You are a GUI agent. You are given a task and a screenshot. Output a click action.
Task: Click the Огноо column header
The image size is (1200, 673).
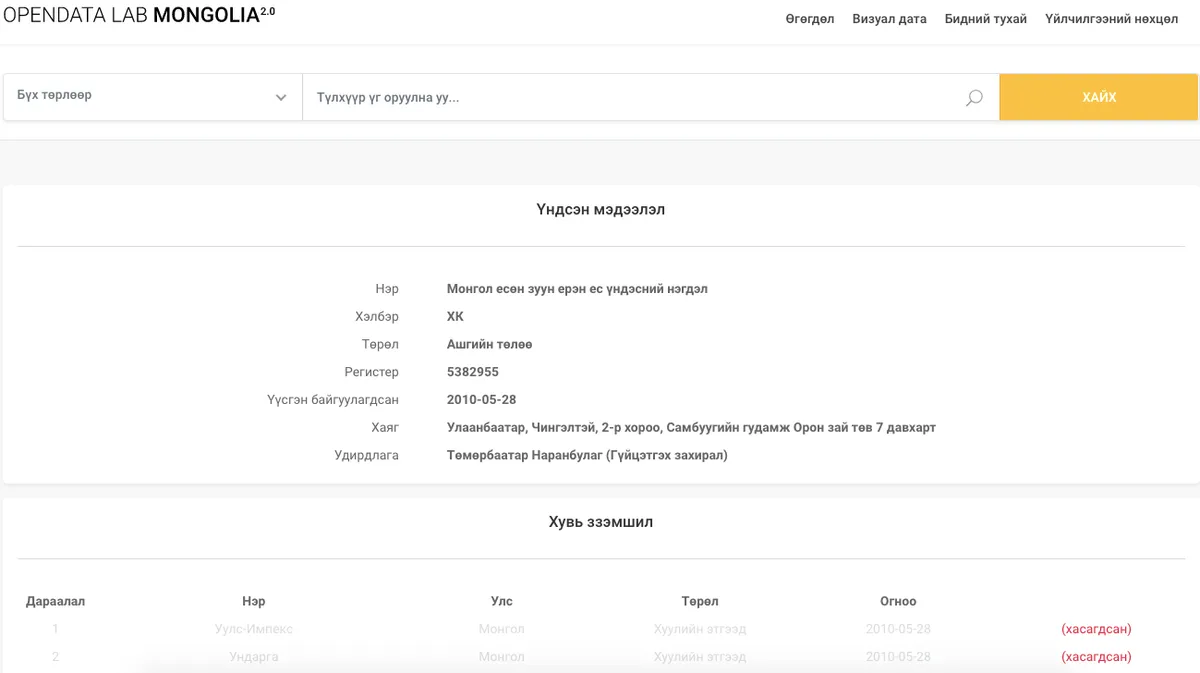pyautogui.click(x=898, y=601)
